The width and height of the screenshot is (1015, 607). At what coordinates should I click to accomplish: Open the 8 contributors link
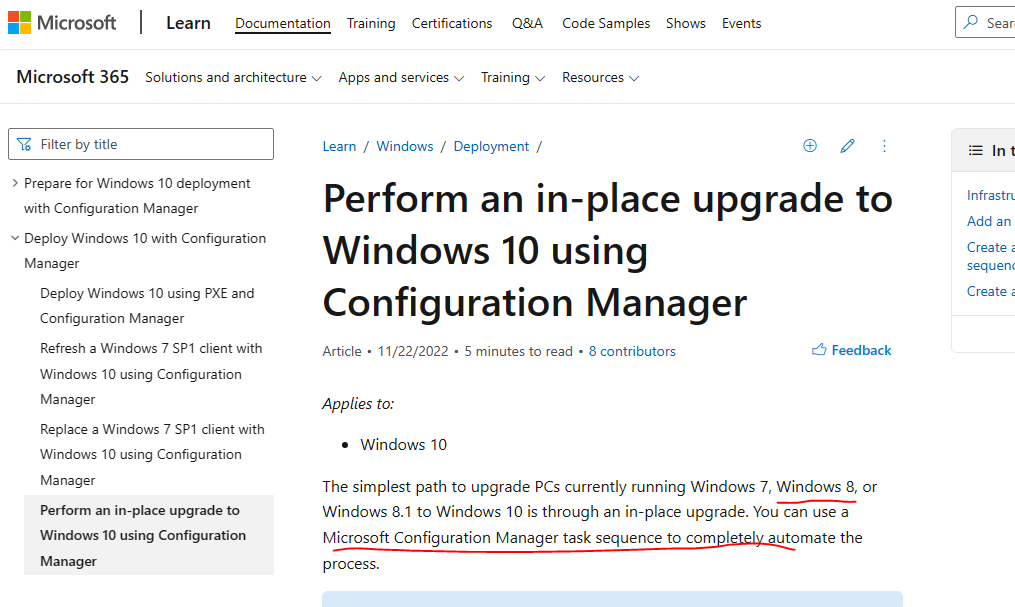[x=632, y=351]
